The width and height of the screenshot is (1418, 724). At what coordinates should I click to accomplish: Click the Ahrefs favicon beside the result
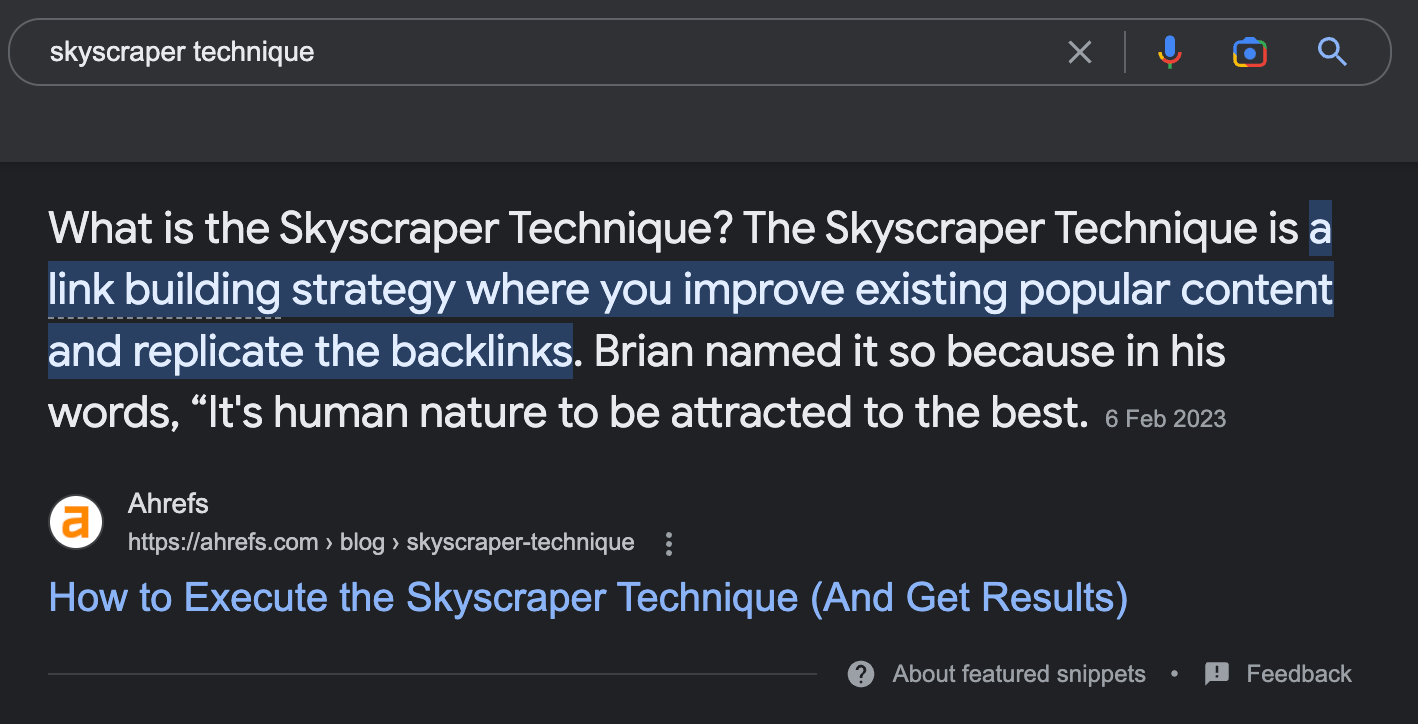[x=75, y=521]
